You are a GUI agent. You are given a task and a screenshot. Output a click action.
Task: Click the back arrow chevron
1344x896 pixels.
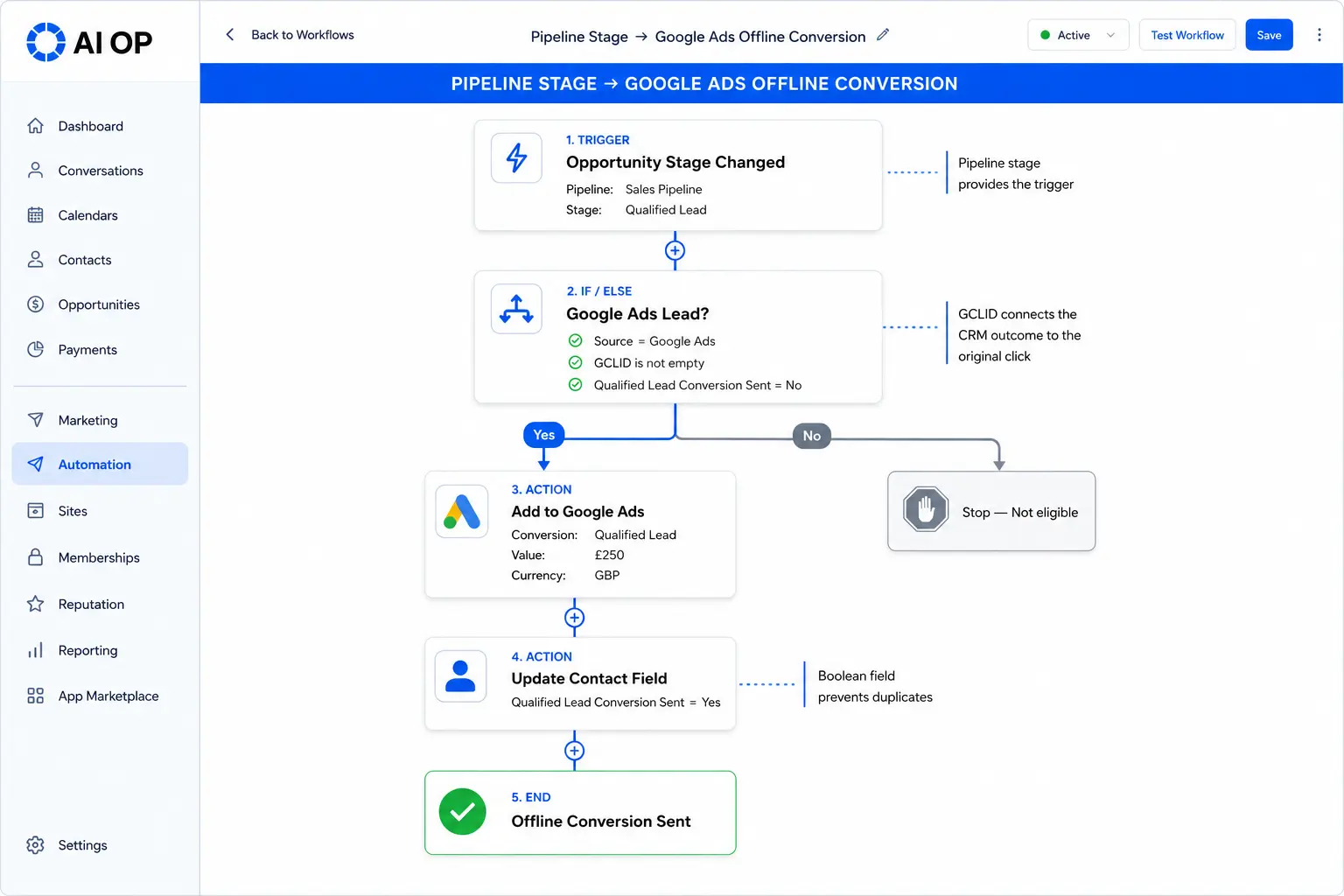coord(230,35)
